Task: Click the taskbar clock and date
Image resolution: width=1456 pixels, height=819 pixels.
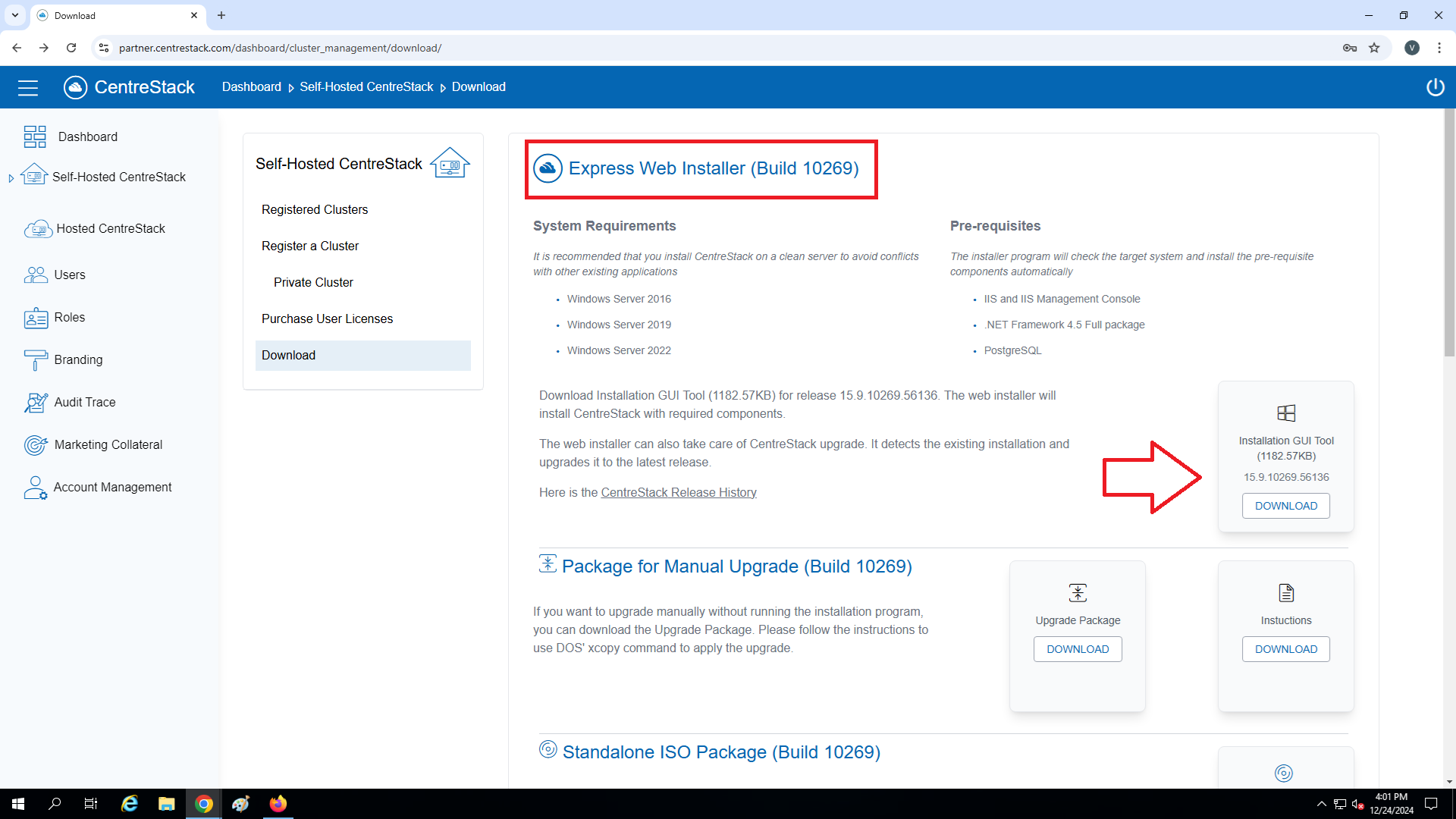Action: pos(1392,804)
